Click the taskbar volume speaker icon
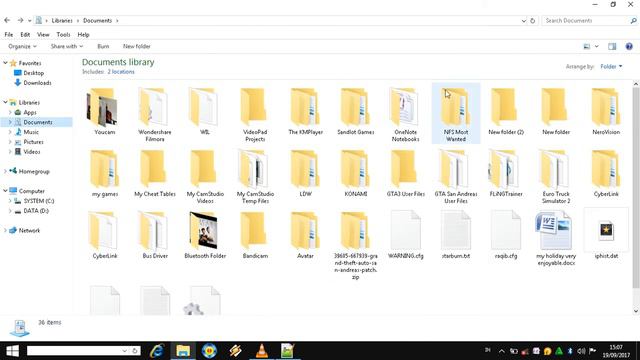The image size is (640, 360). 581,351
